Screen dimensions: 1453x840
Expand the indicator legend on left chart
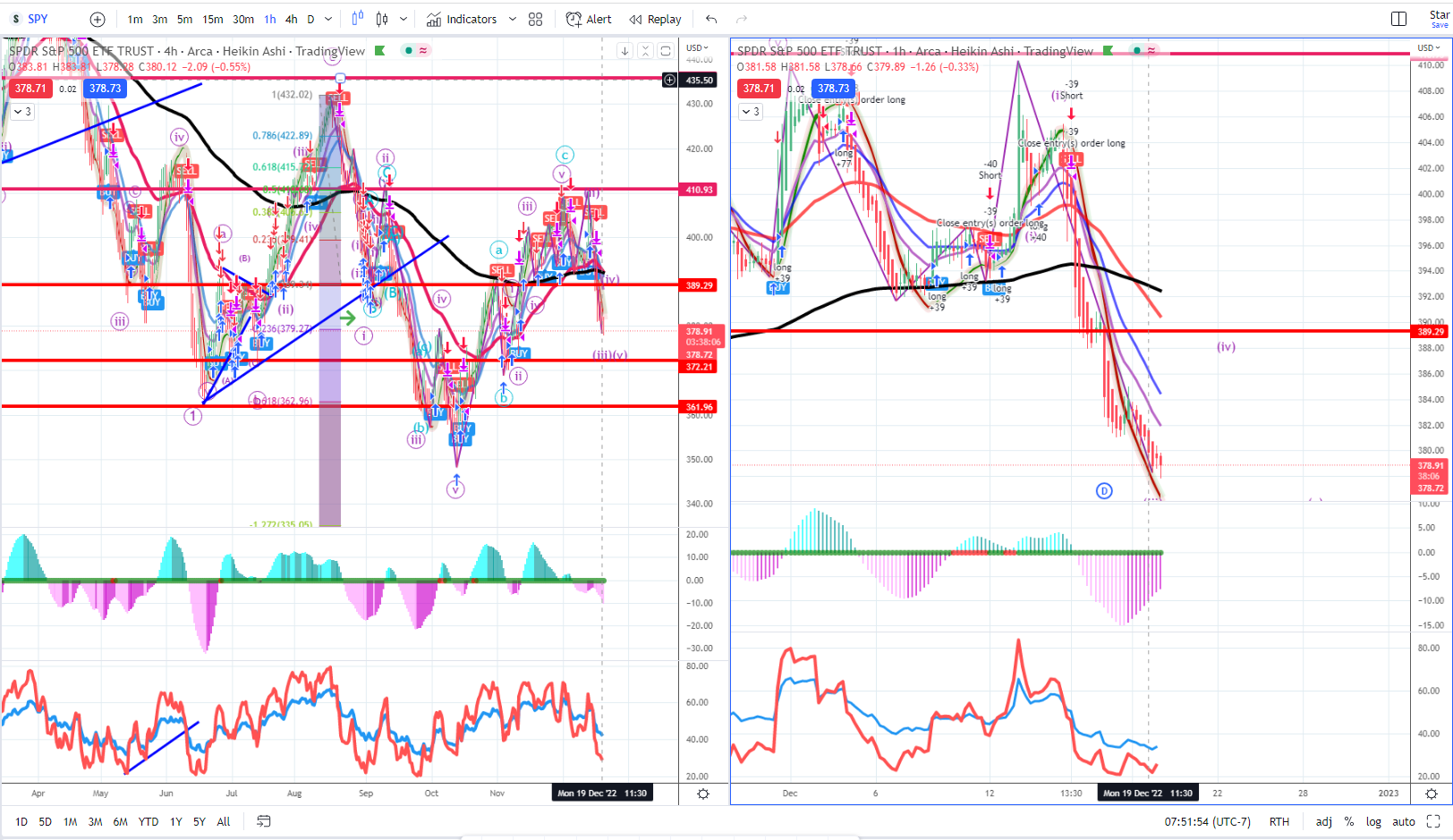(x=22, y=112)
